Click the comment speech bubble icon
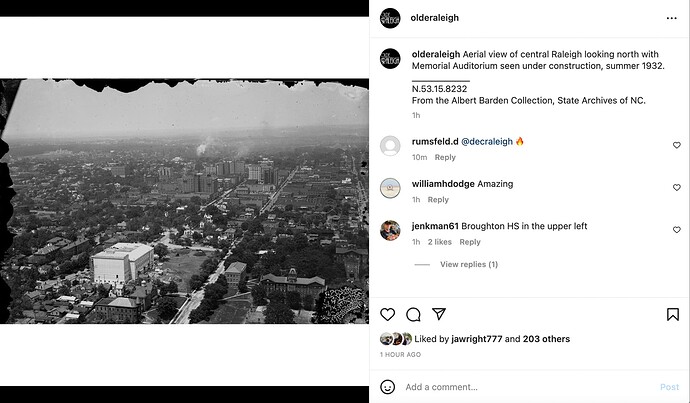Viewport: 690px width, 403px height. 413,314
